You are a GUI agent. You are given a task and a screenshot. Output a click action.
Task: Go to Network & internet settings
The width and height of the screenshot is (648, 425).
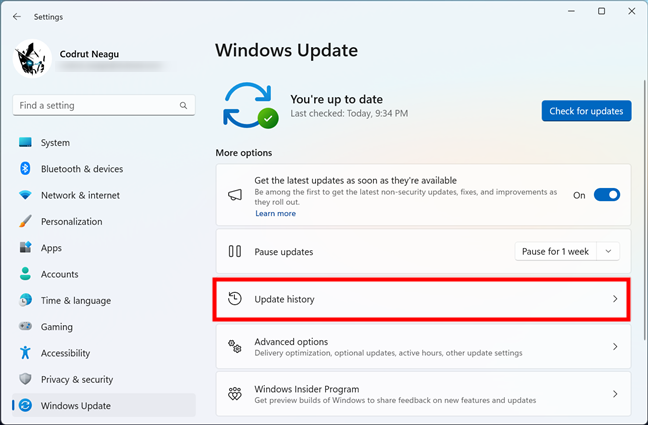tap(80, 195)
